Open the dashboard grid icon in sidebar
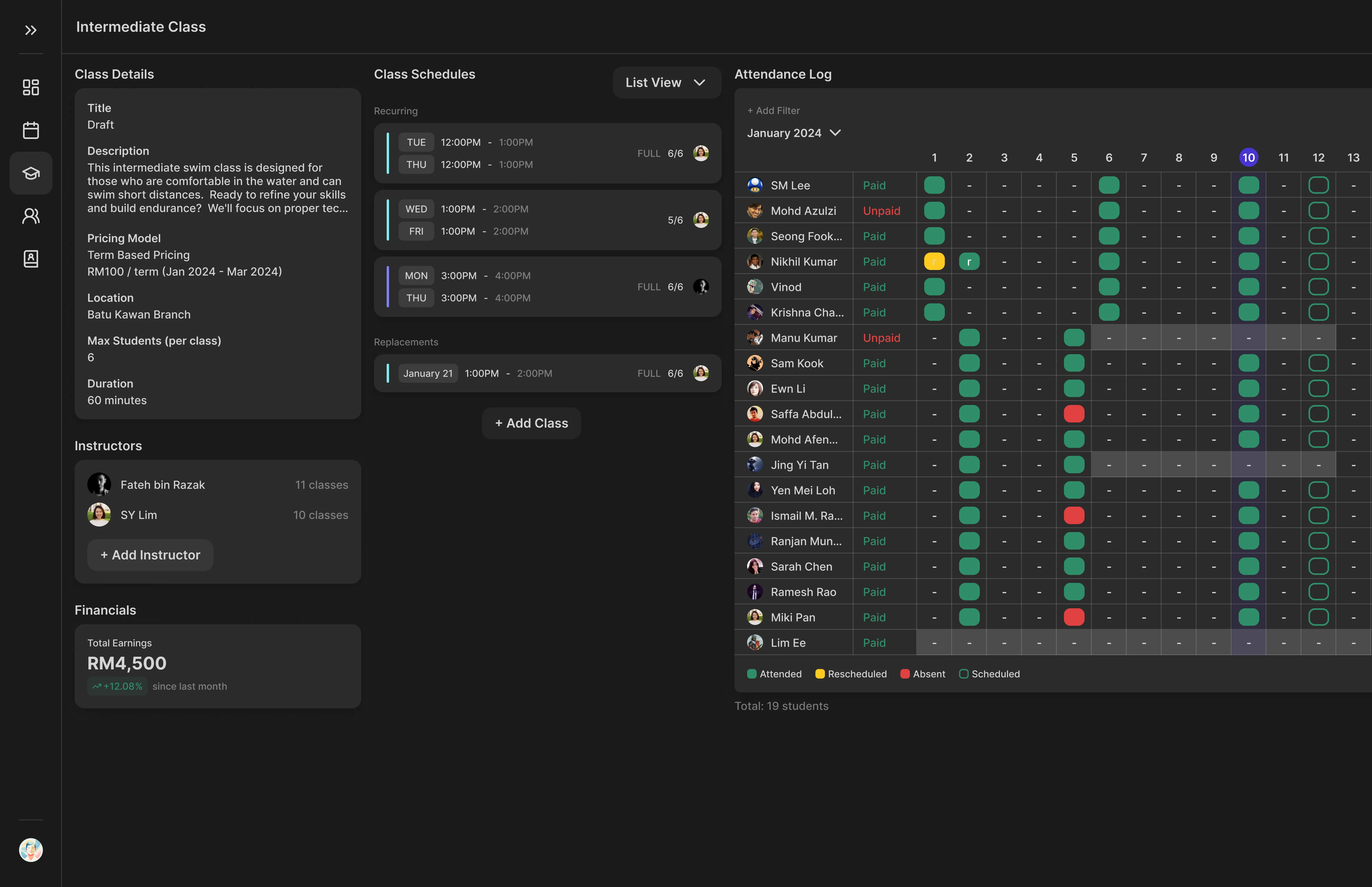The image size is (1372, 887). tap(30, 88)
